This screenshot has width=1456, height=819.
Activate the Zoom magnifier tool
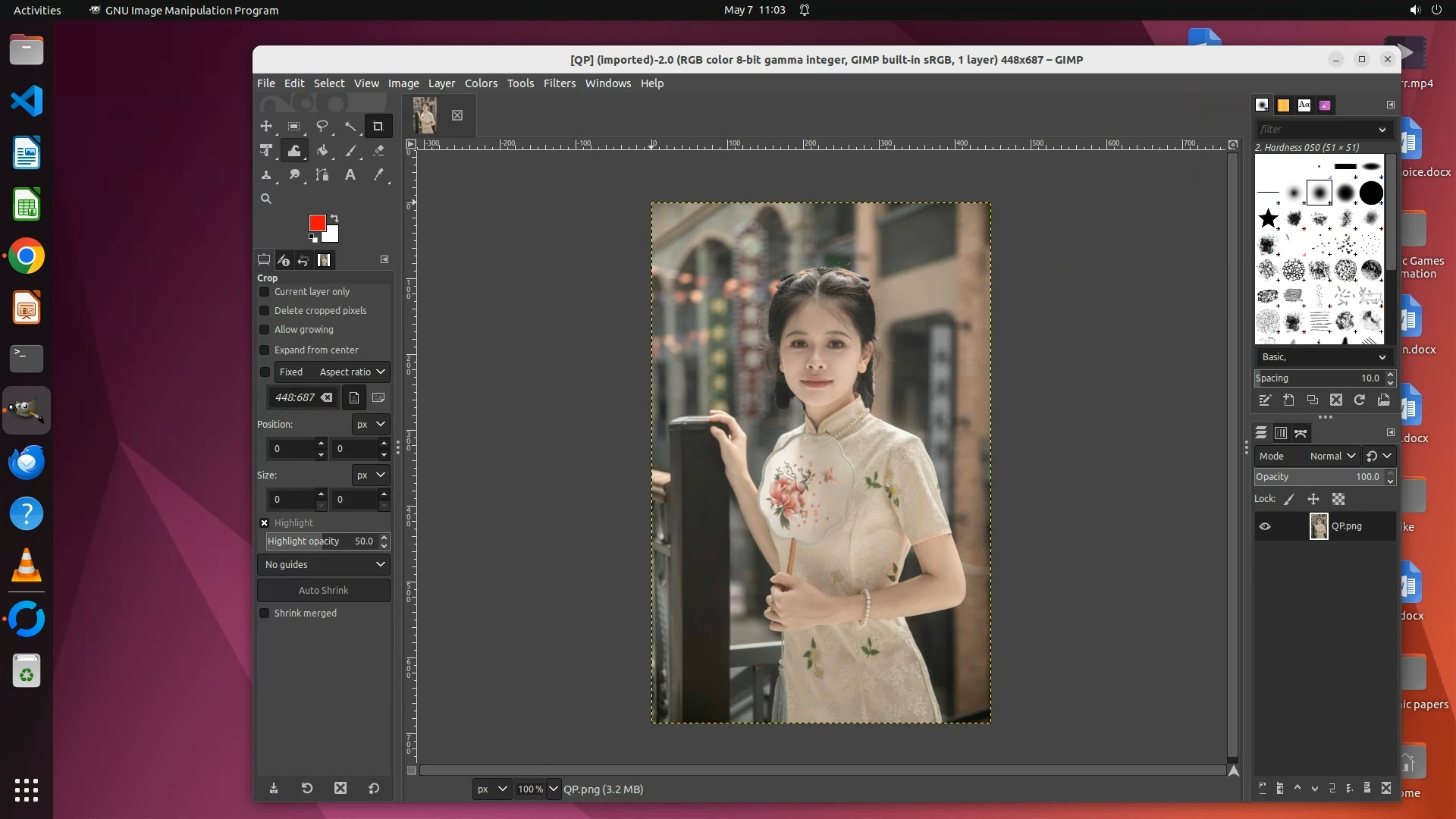pyautogui.click(x=266, y=199)
